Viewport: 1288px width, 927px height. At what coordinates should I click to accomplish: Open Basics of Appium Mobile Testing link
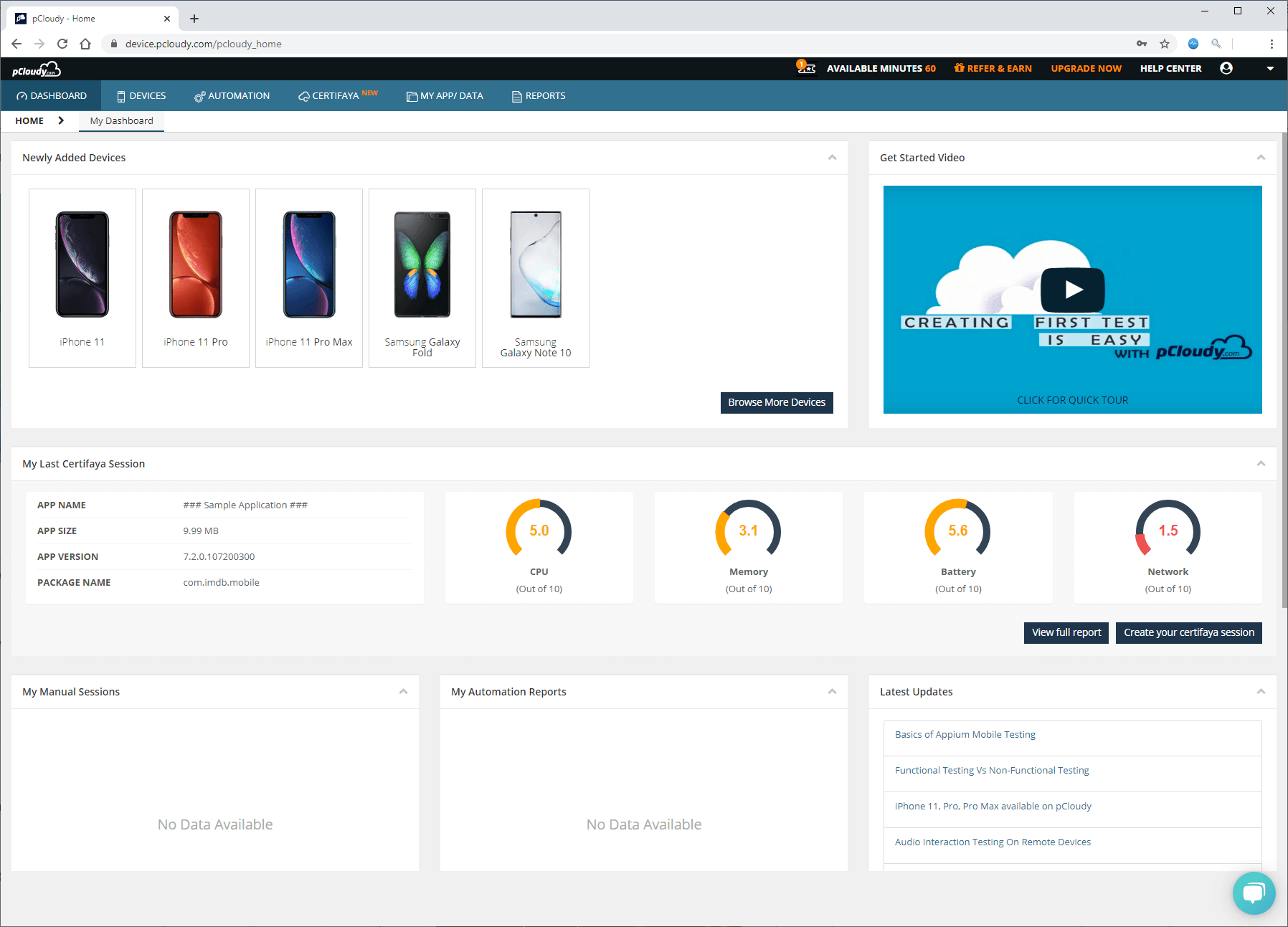pyautogui.click(x=965, y=735)
